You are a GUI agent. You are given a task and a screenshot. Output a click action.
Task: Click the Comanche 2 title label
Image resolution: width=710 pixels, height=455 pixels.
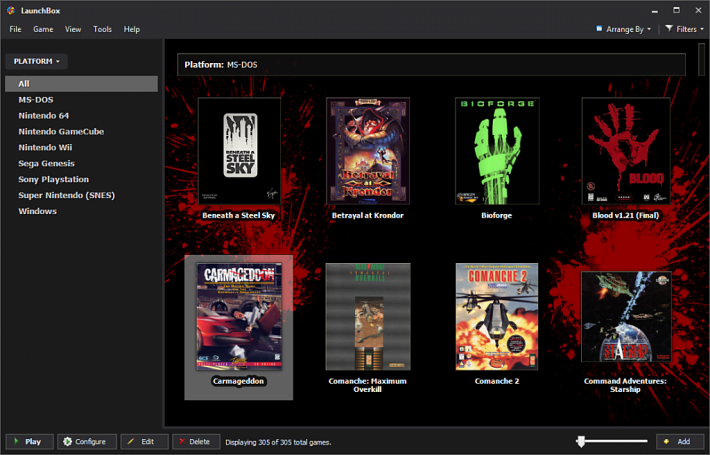[497, 381]
